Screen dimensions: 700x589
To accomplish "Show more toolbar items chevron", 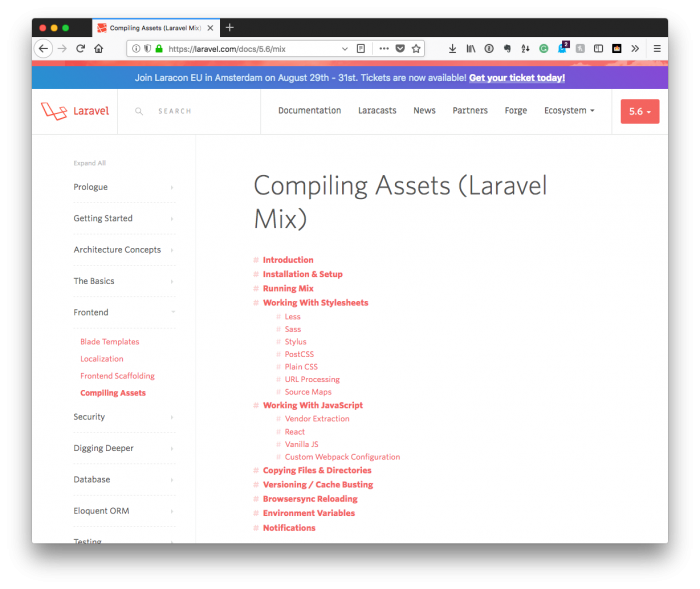I will pyautogui.click(x=635, y=49).
